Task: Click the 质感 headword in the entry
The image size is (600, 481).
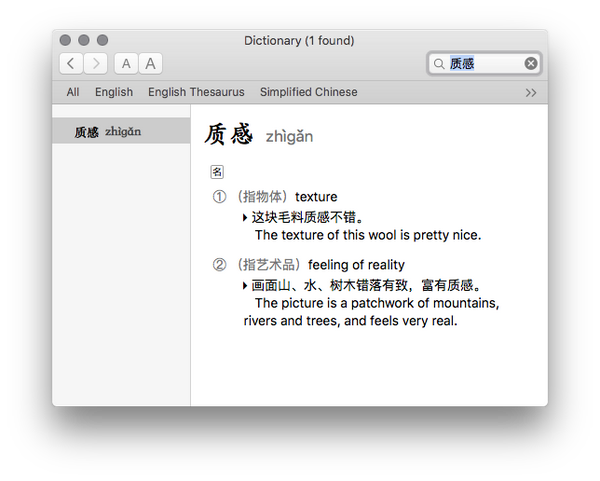Action: [228, 135]
